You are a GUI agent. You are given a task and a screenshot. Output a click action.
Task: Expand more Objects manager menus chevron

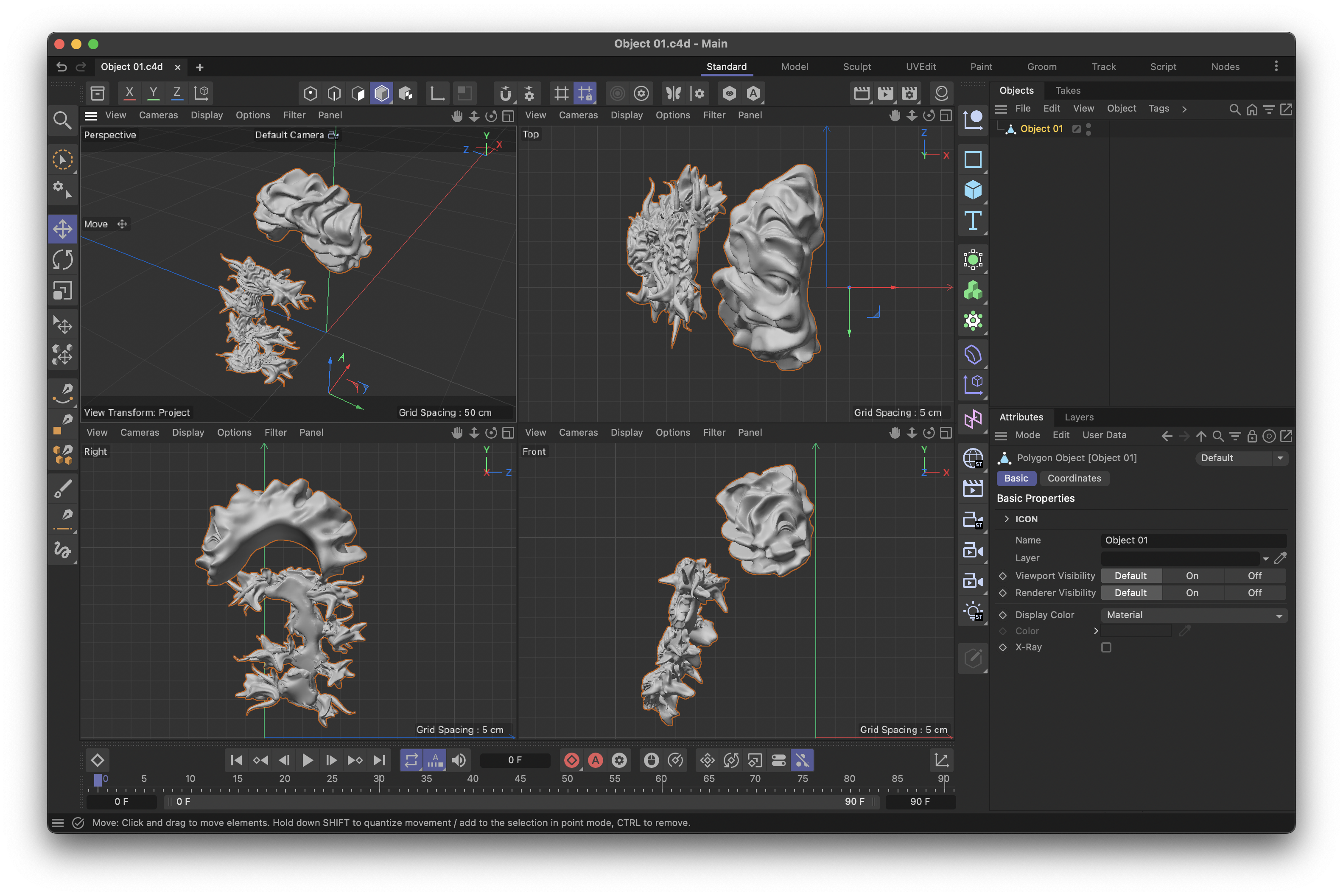[1184, 109]
